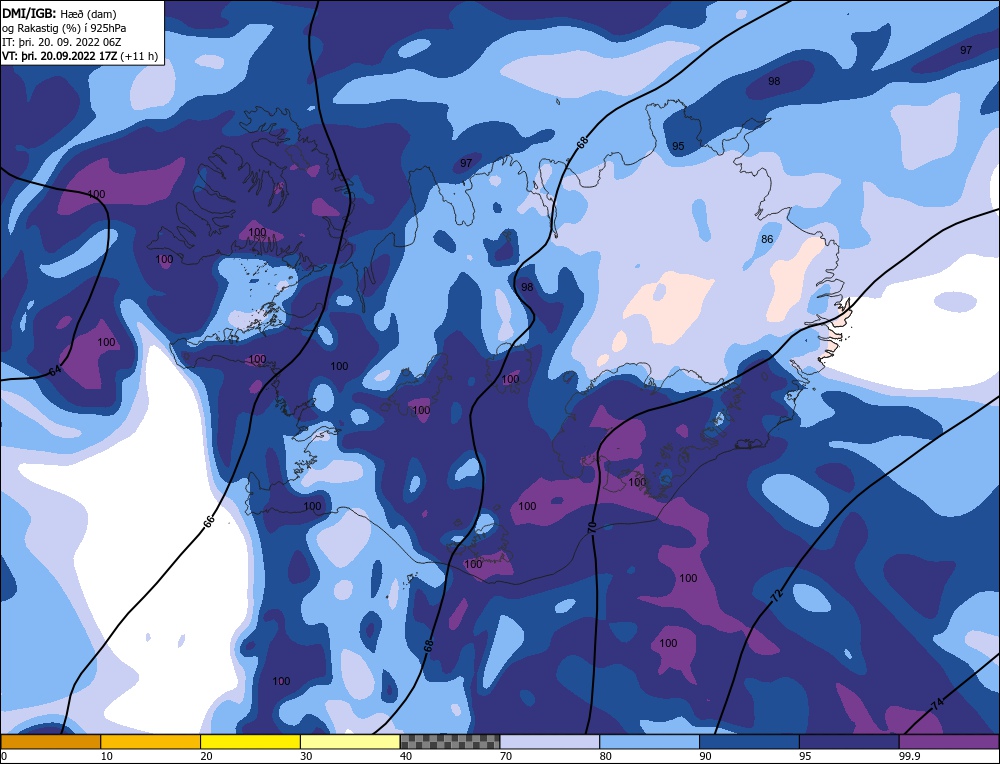
Task: Click the "74" height contour label
Action: coord(937,705)
